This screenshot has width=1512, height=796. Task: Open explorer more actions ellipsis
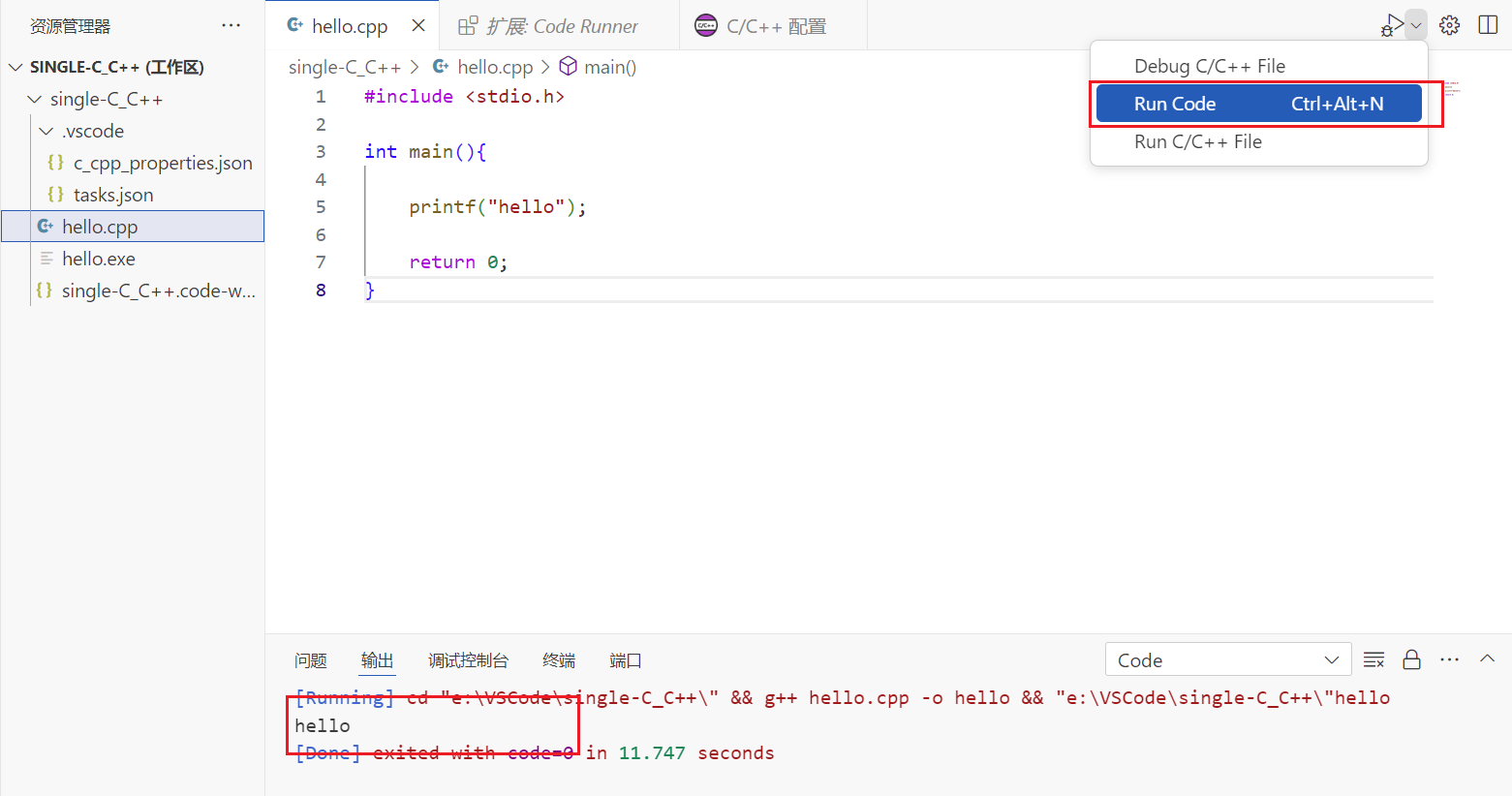pos(231,25)
